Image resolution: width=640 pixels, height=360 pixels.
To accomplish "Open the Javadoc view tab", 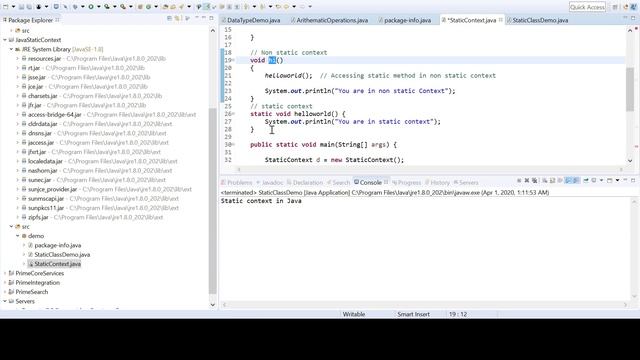I will tap(269, 182).
